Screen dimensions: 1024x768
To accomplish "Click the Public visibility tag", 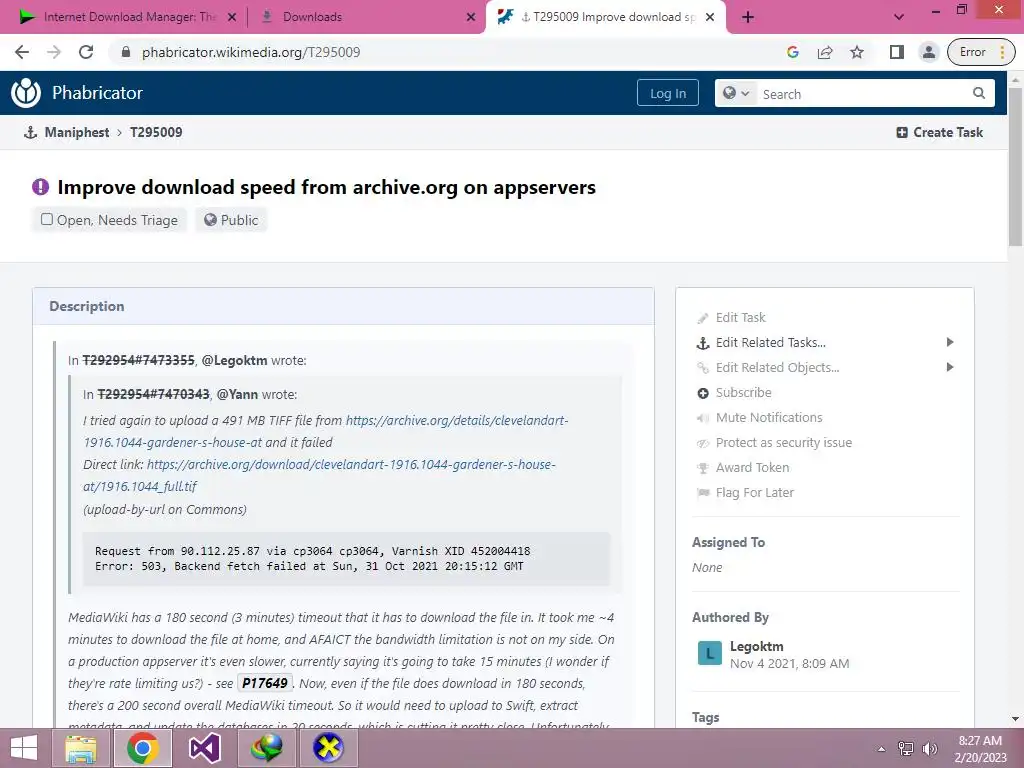I will [x=231, y=220].
